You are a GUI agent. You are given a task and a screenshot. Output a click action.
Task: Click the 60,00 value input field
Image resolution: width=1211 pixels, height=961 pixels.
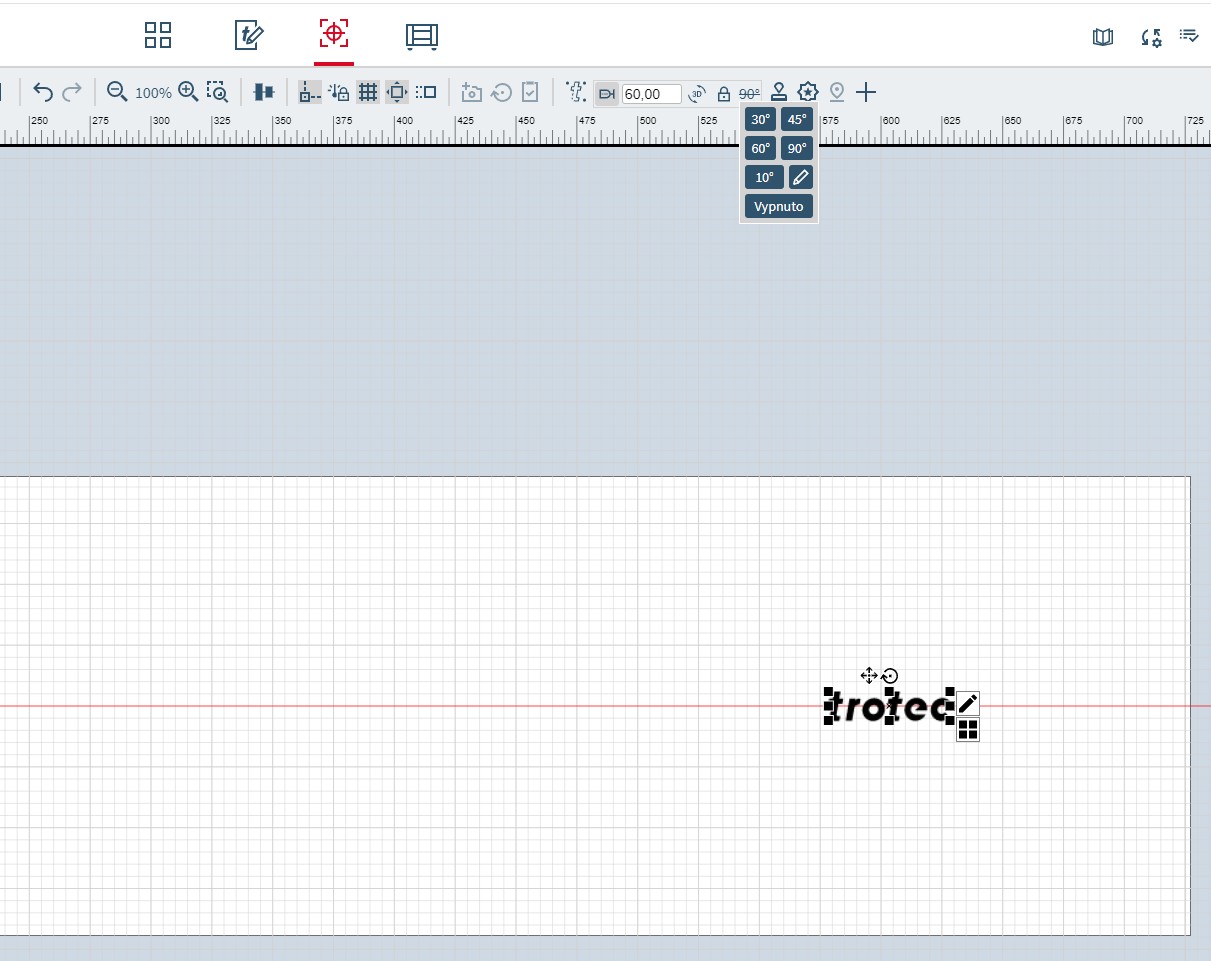(651, 94)
